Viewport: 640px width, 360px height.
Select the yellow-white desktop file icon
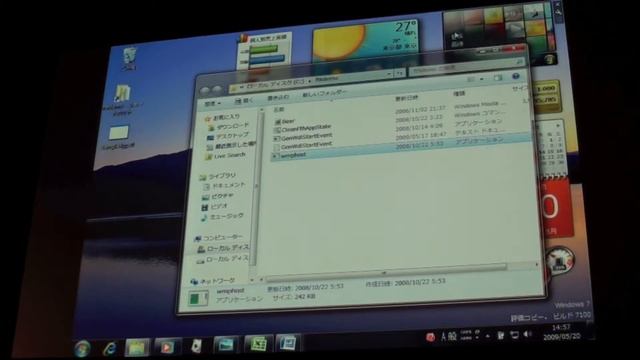coord(119,137)
